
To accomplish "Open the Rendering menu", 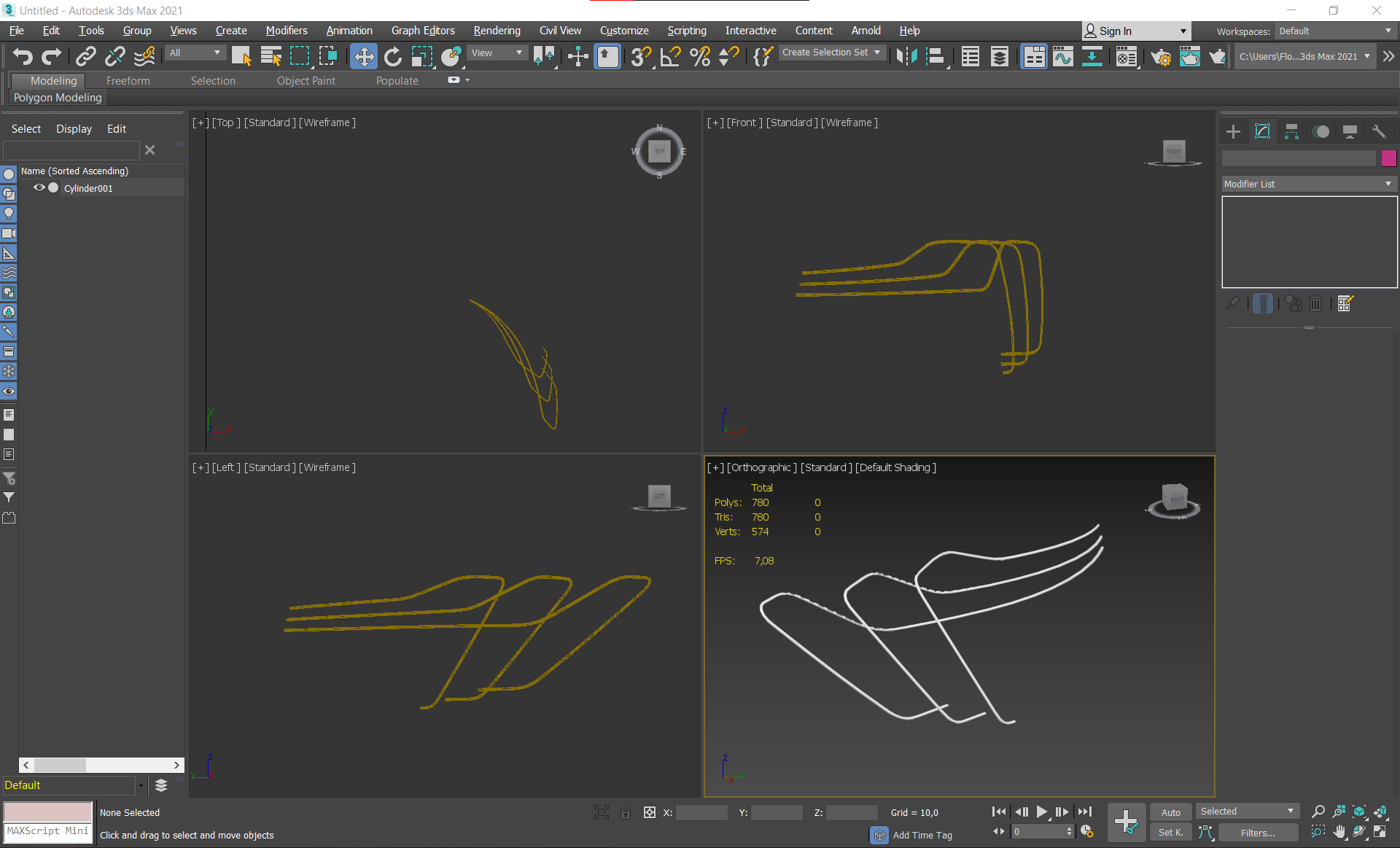I will coord(497,31).
